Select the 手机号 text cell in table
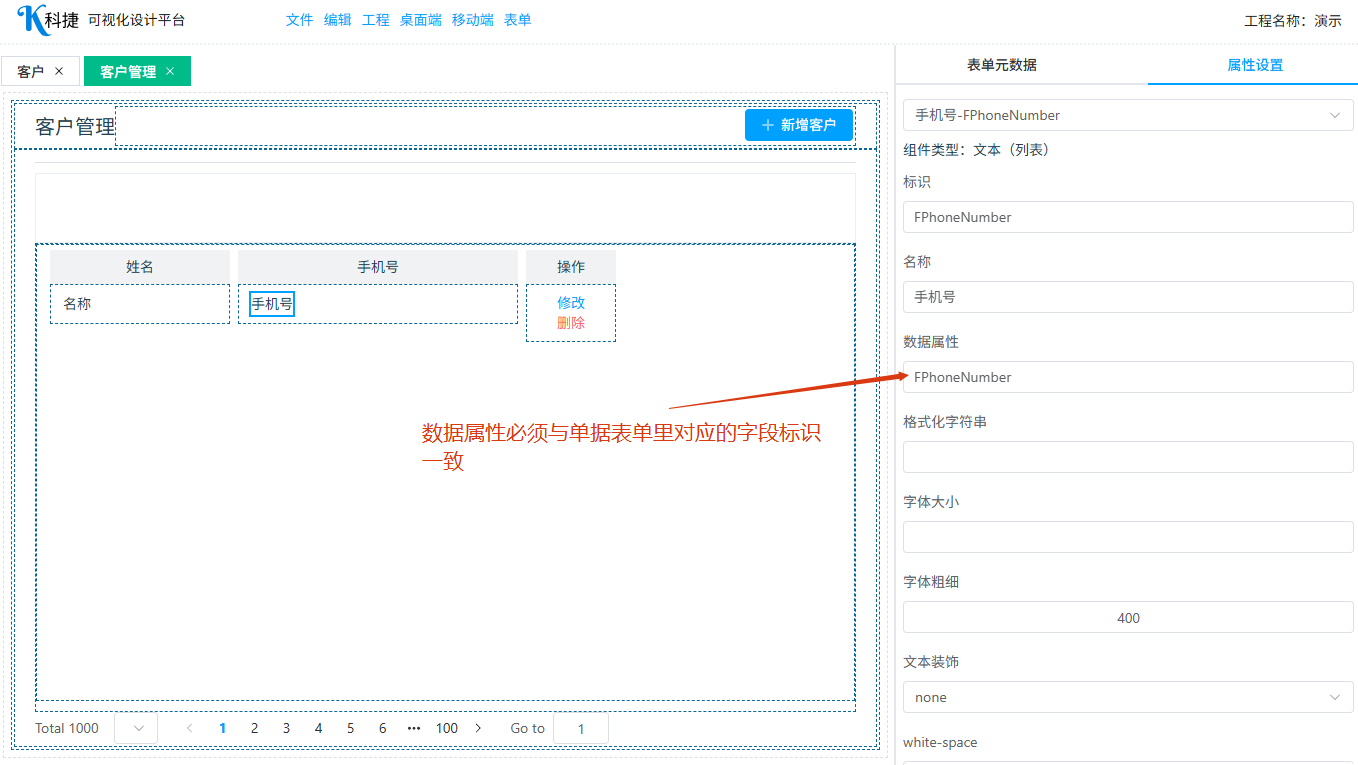 272,304
